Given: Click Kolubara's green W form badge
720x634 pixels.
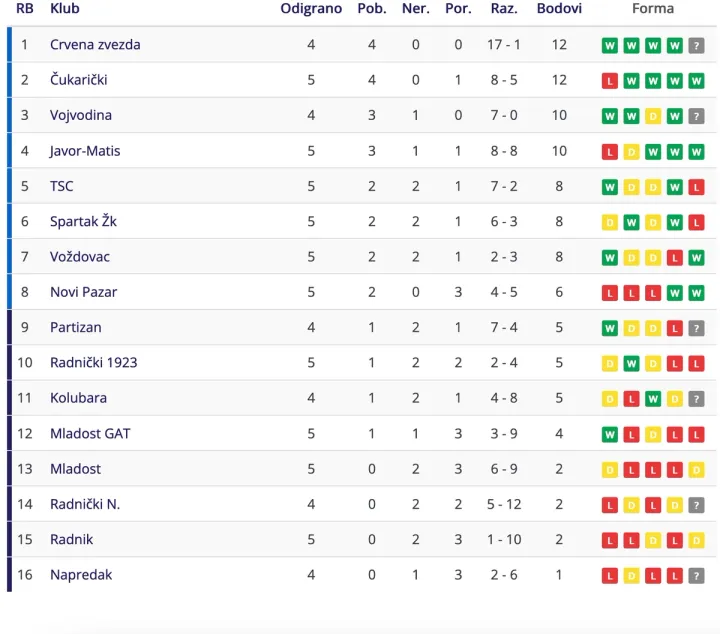Looking at the screenshot, I should click(653, 399).
